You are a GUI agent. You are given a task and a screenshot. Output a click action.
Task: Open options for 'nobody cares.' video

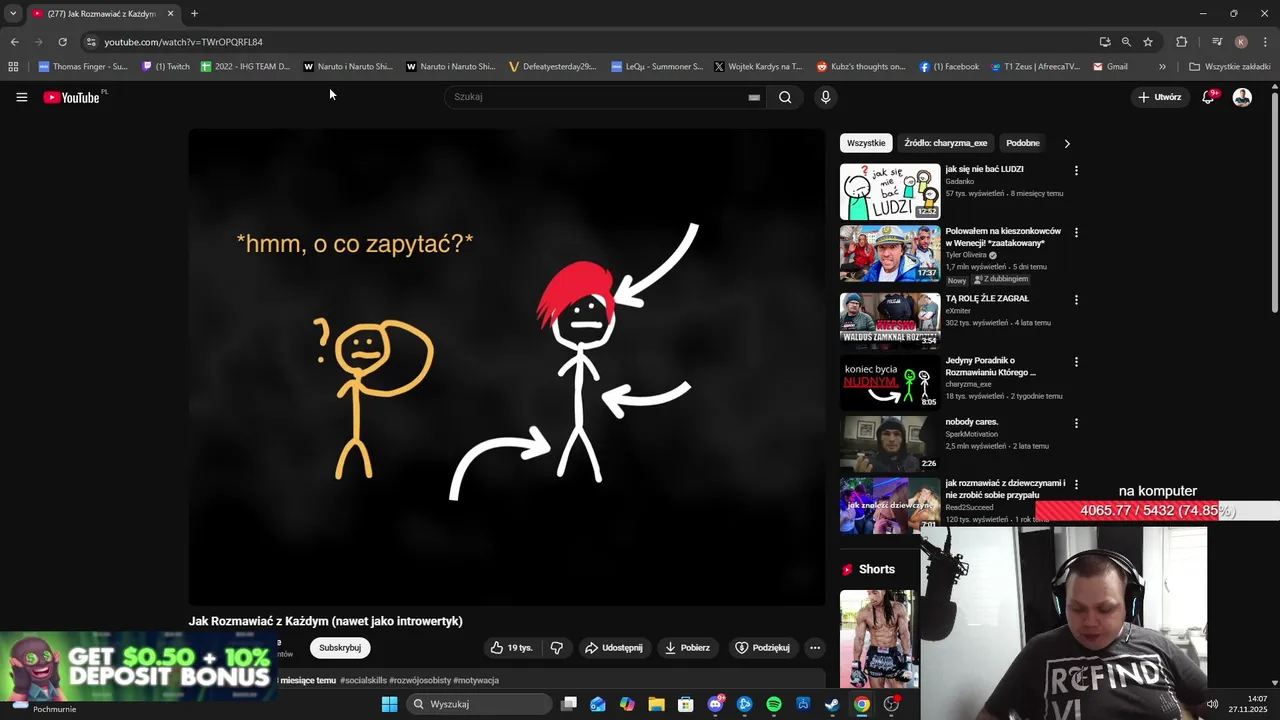click(x=1076, y=423)
